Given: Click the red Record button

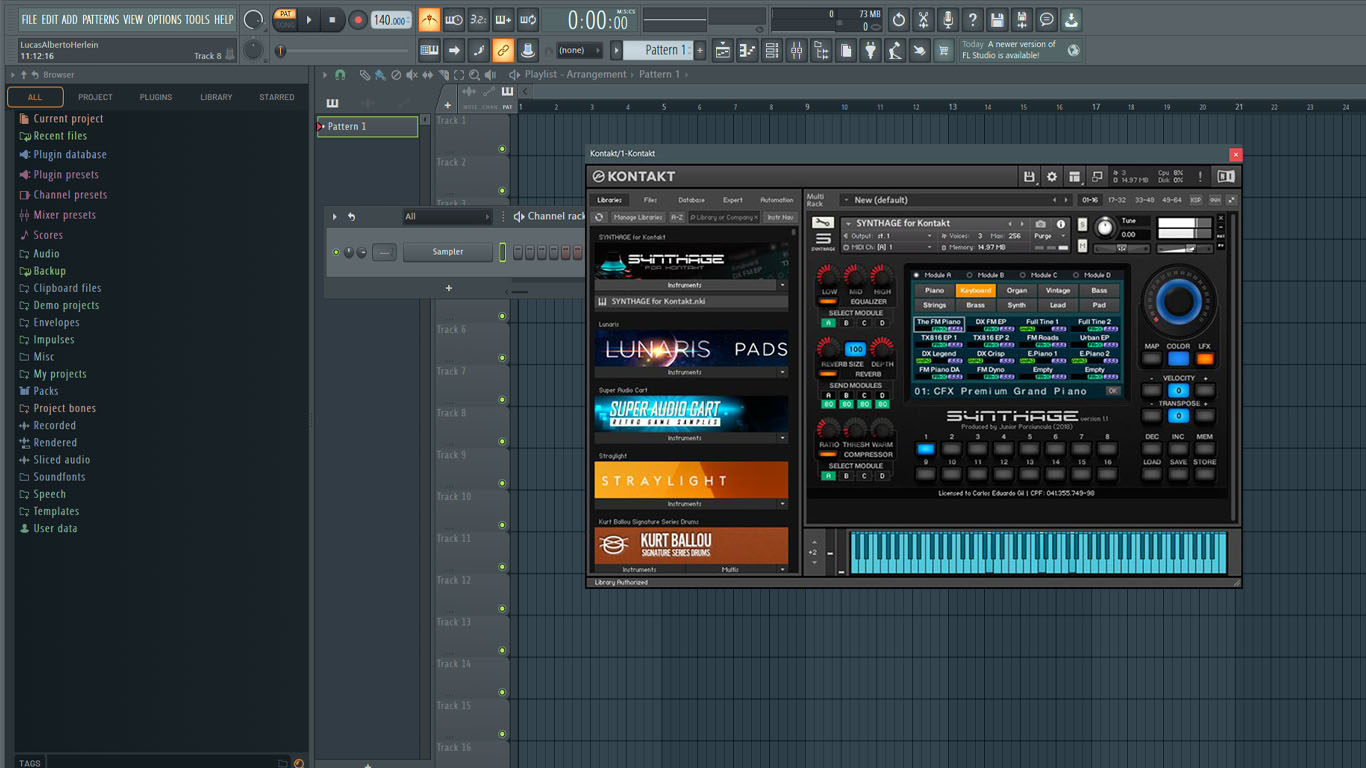Looking at the screenshot, I should [x=357, y=19].
